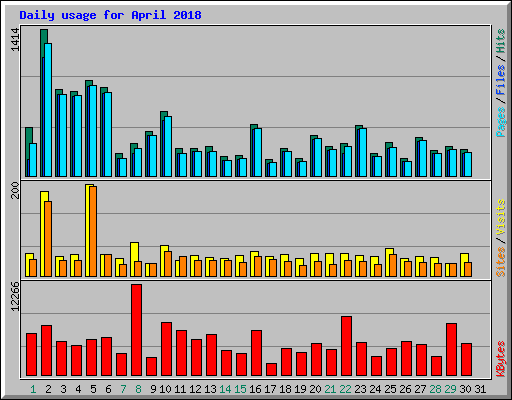Click the orange sites bar for day 2
The image size is (512, 400).
click(x=48, y=239)
